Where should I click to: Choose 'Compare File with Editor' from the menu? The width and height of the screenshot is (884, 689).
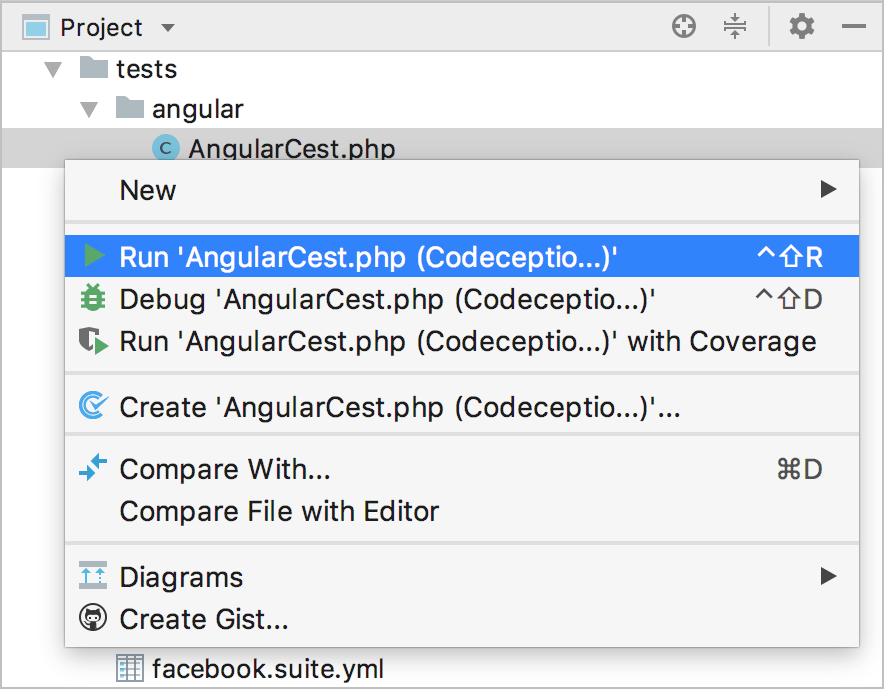pos(278,511)
